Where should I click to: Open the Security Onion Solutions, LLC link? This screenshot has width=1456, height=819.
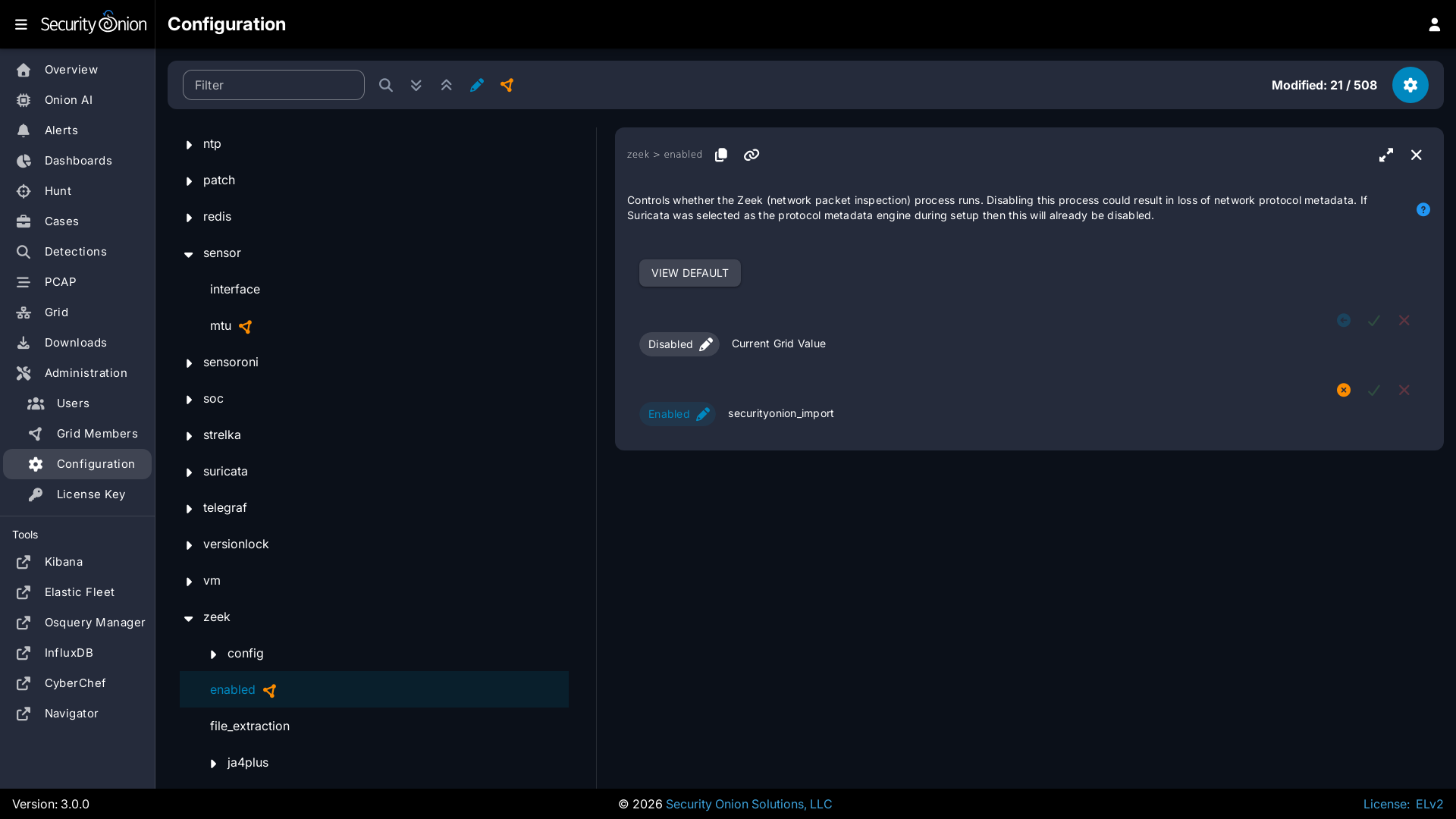[x=748, y=804]
